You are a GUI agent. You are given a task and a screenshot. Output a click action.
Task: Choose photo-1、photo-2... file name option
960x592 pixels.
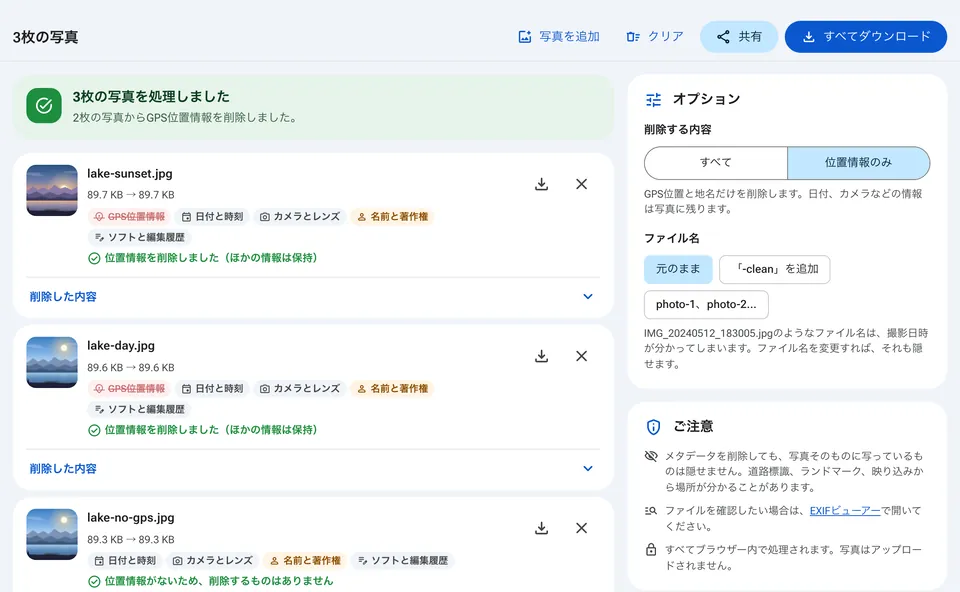pos(706,304)
